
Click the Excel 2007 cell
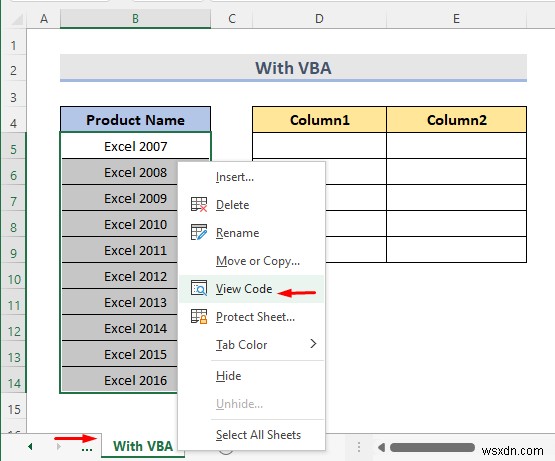(x=135, y=146)
